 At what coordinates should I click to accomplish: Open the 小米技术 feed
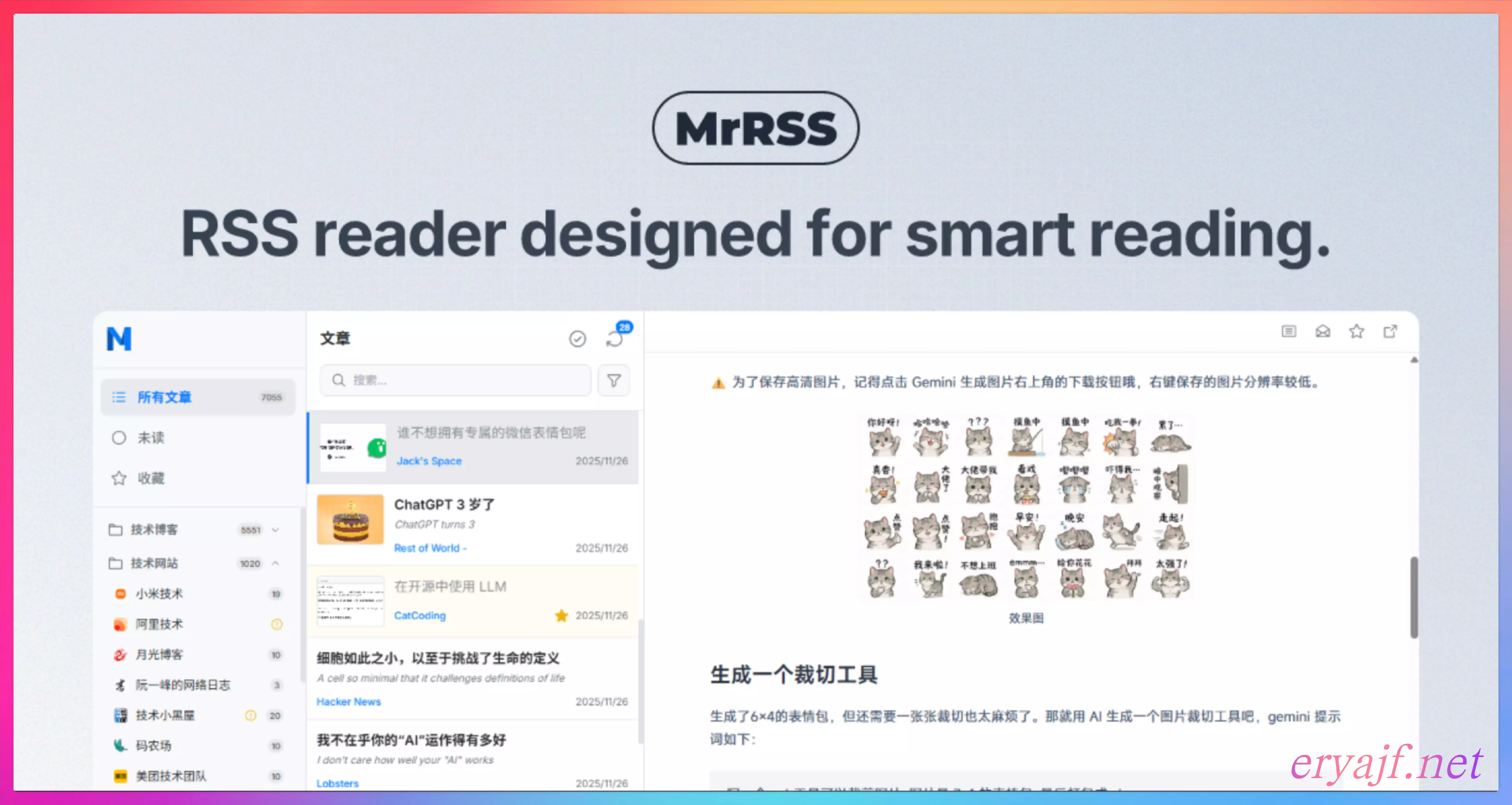coord(159,594)
